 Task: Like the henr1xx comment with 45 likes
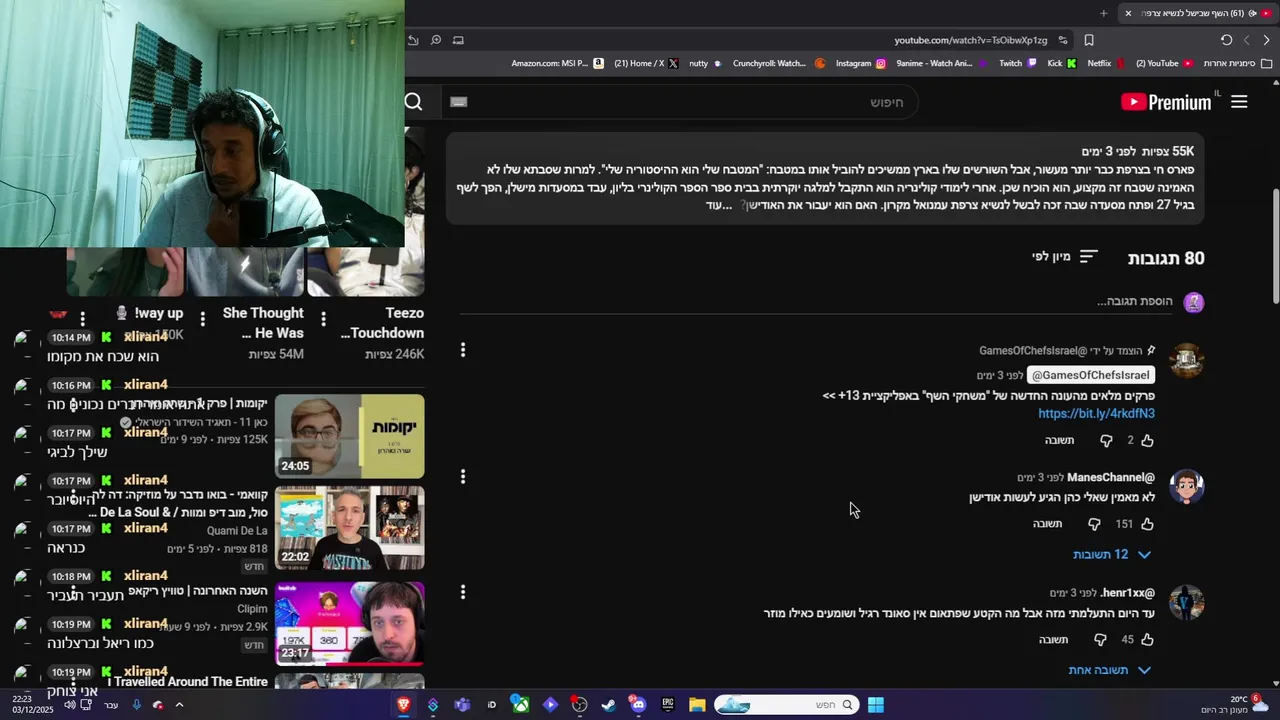pyautogui.click(x=1147, y=640)
